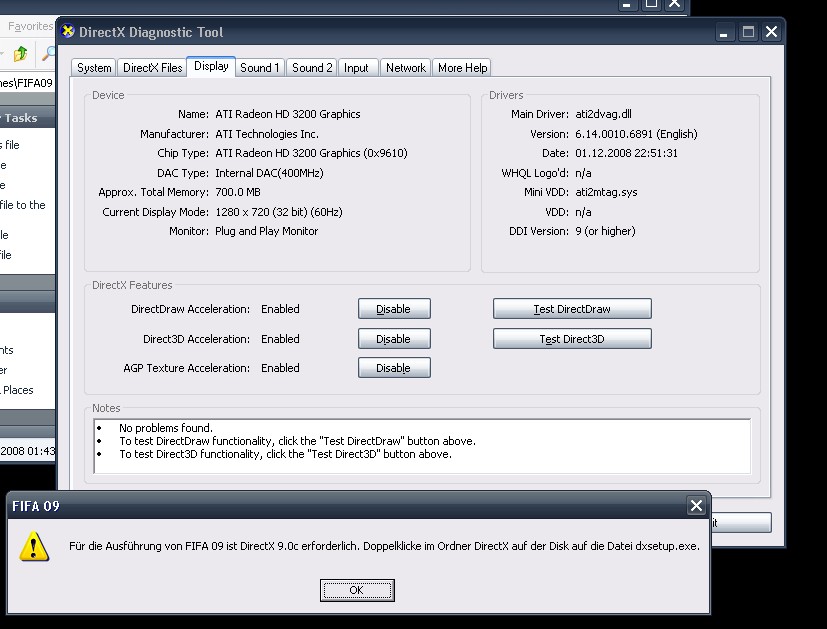Disable AGP Texture Acceleration
827x629 pixels.
pyautogui.click(x=394, y=368)
